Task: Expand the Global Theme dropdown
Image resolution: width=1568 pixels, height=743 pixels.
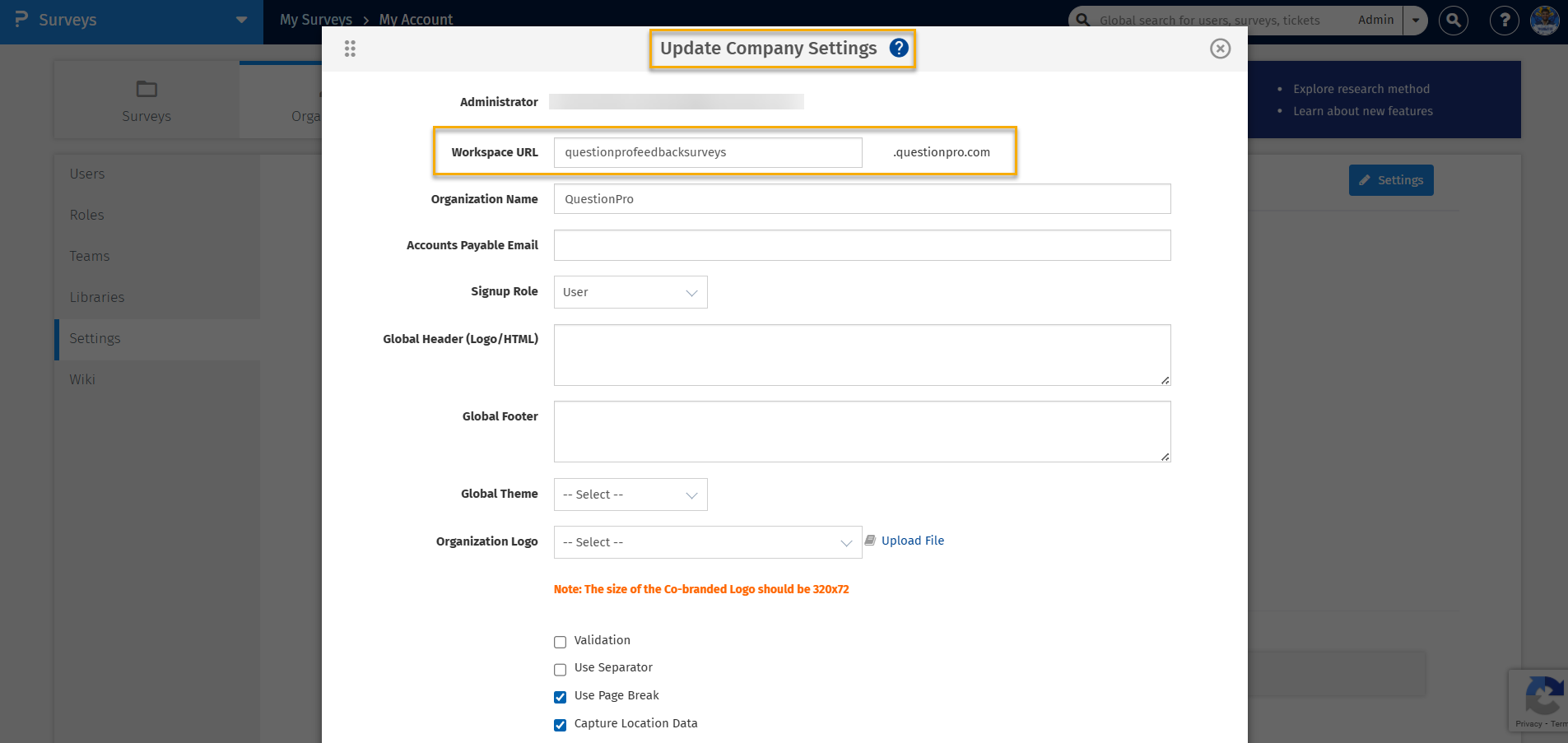Action: [x=630, y=495]
